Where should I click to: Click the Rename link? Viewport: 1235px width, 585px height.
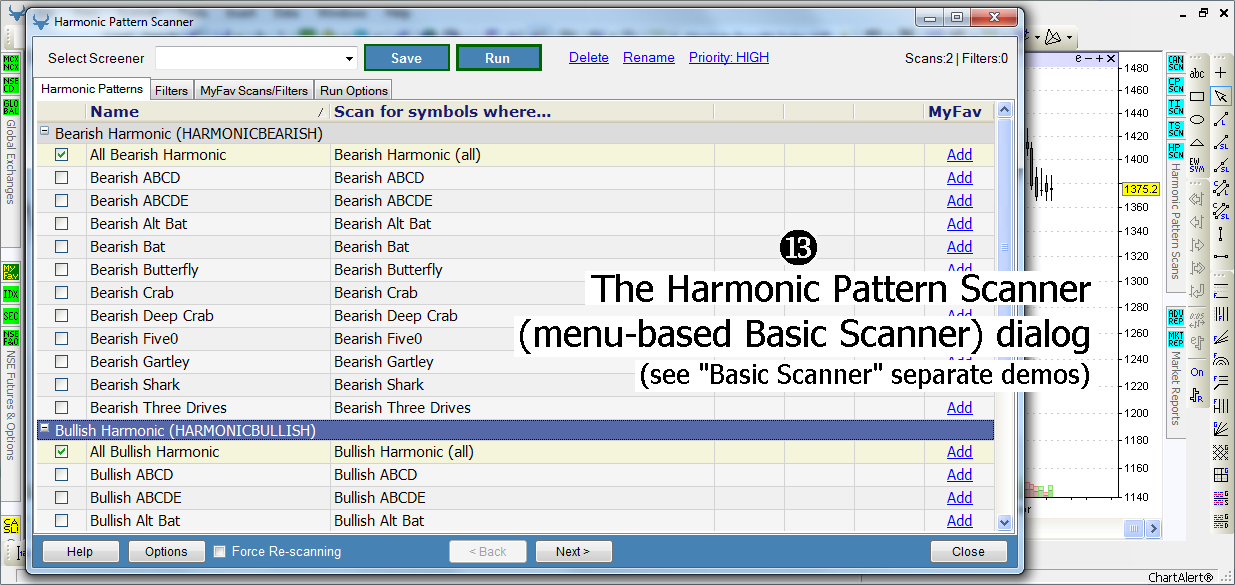[649, 58]
